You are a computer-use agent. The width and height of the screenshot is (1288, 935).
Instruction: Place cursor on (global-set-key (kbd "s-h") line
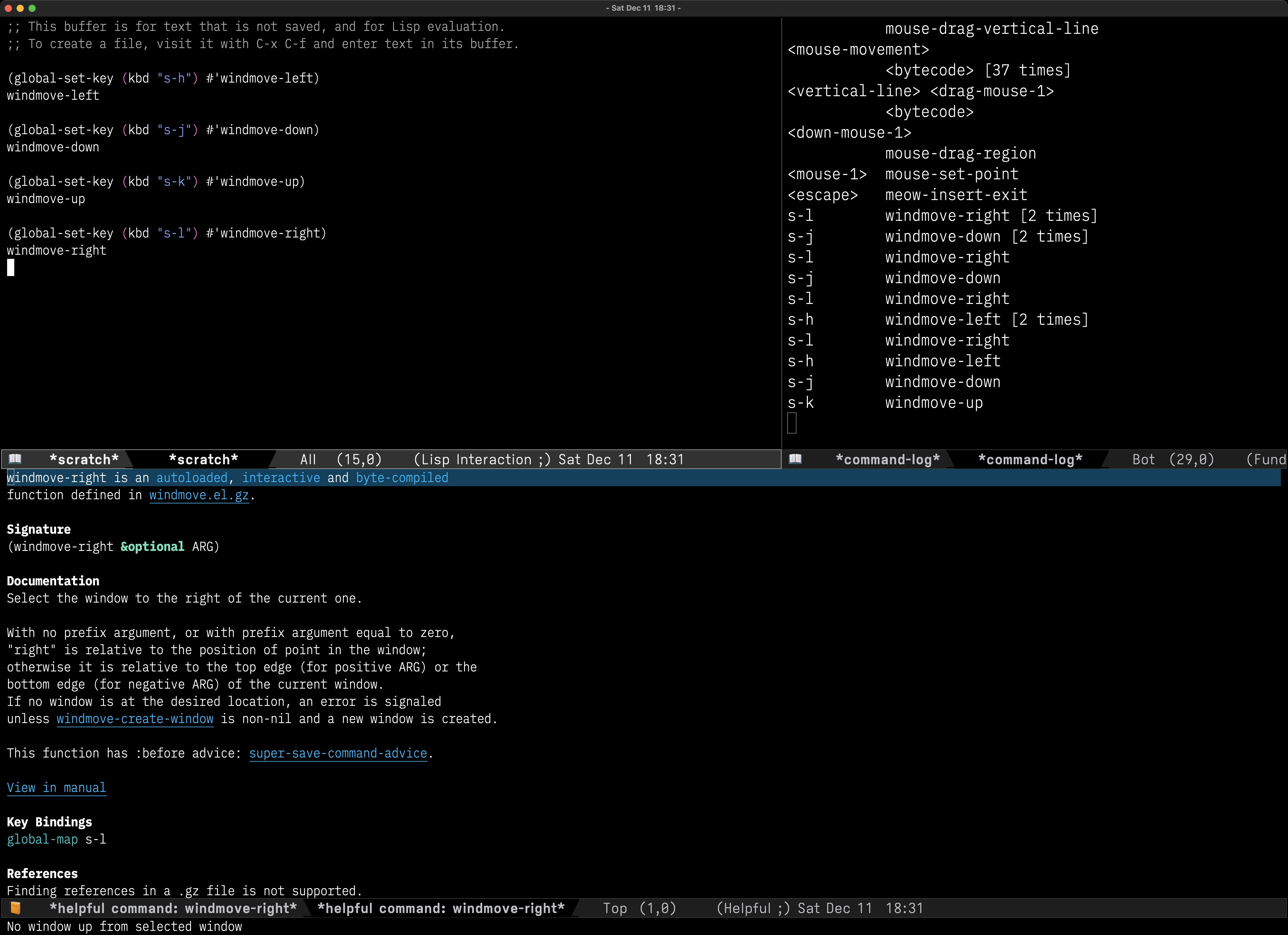[163, 78]
